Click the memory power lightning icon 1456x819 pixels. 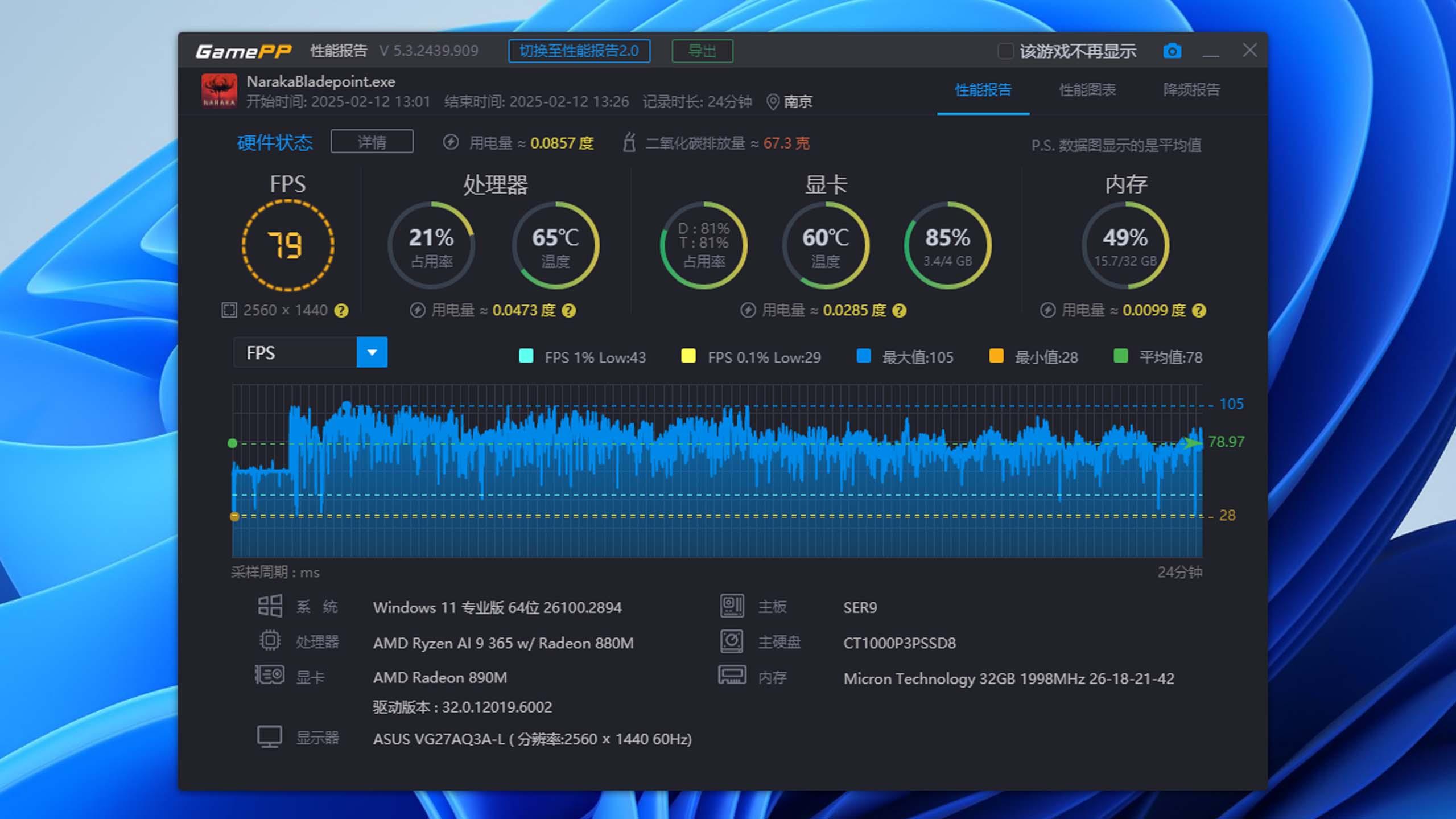1047,310
